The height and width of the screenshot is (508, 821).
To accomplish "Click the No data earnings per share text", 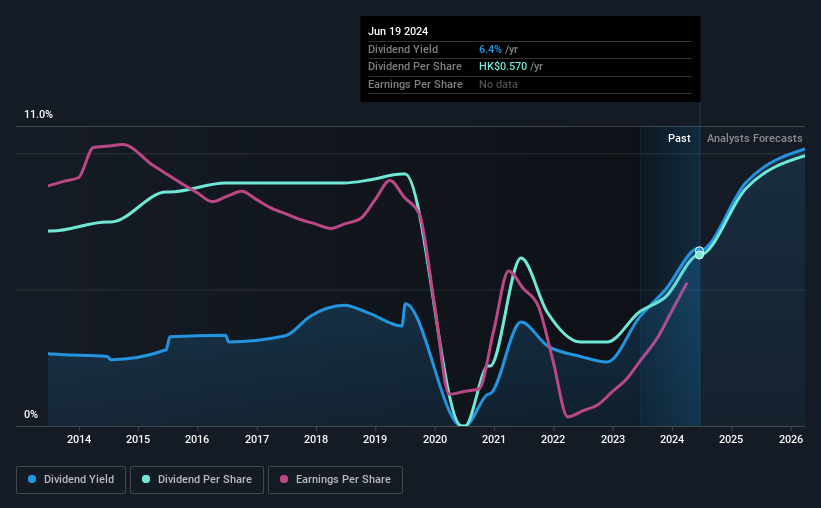I will point(498,84).
